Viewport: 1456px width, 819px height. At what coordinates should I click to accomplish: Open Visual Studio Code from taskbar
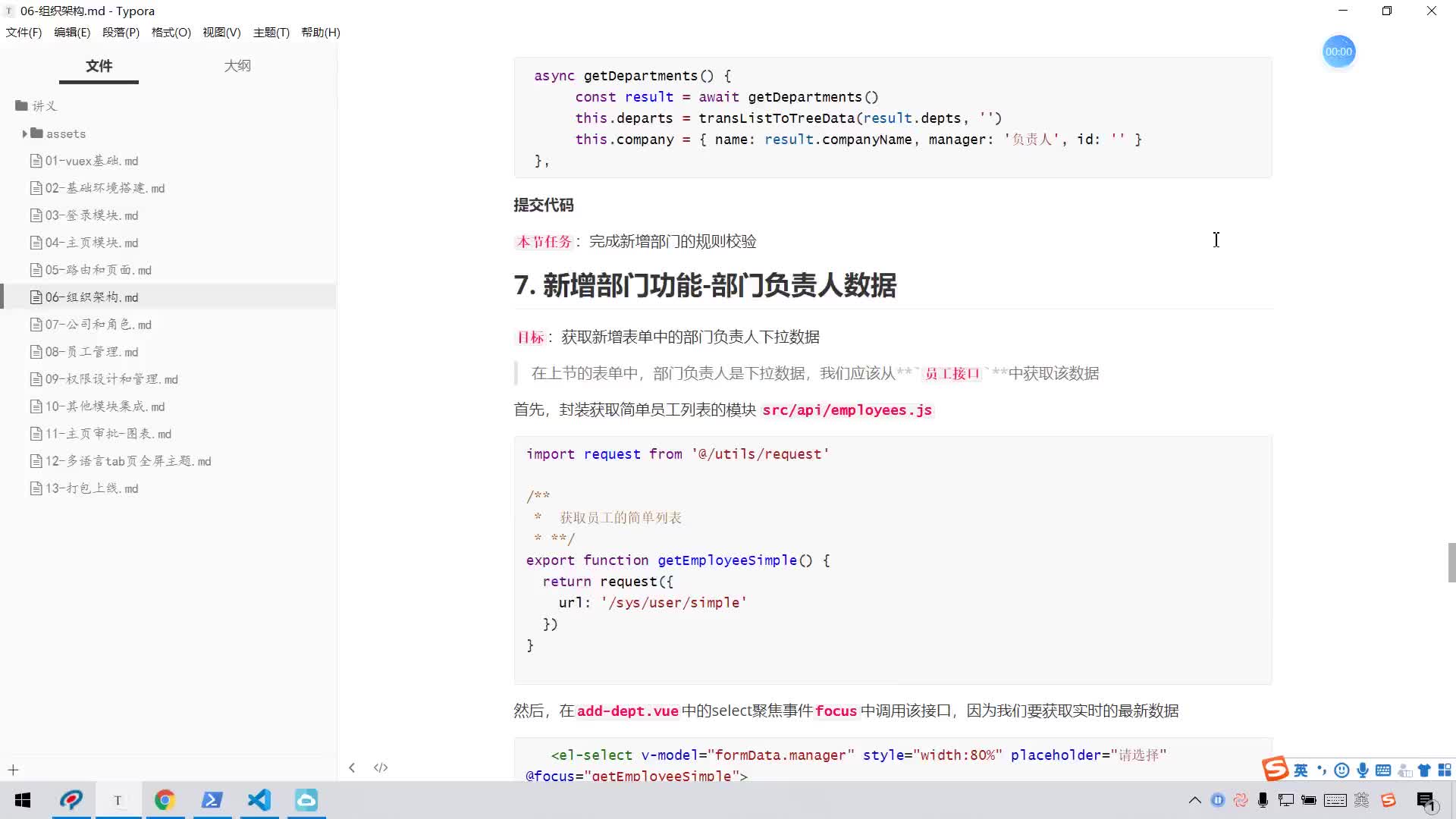[x=259, y=800]
